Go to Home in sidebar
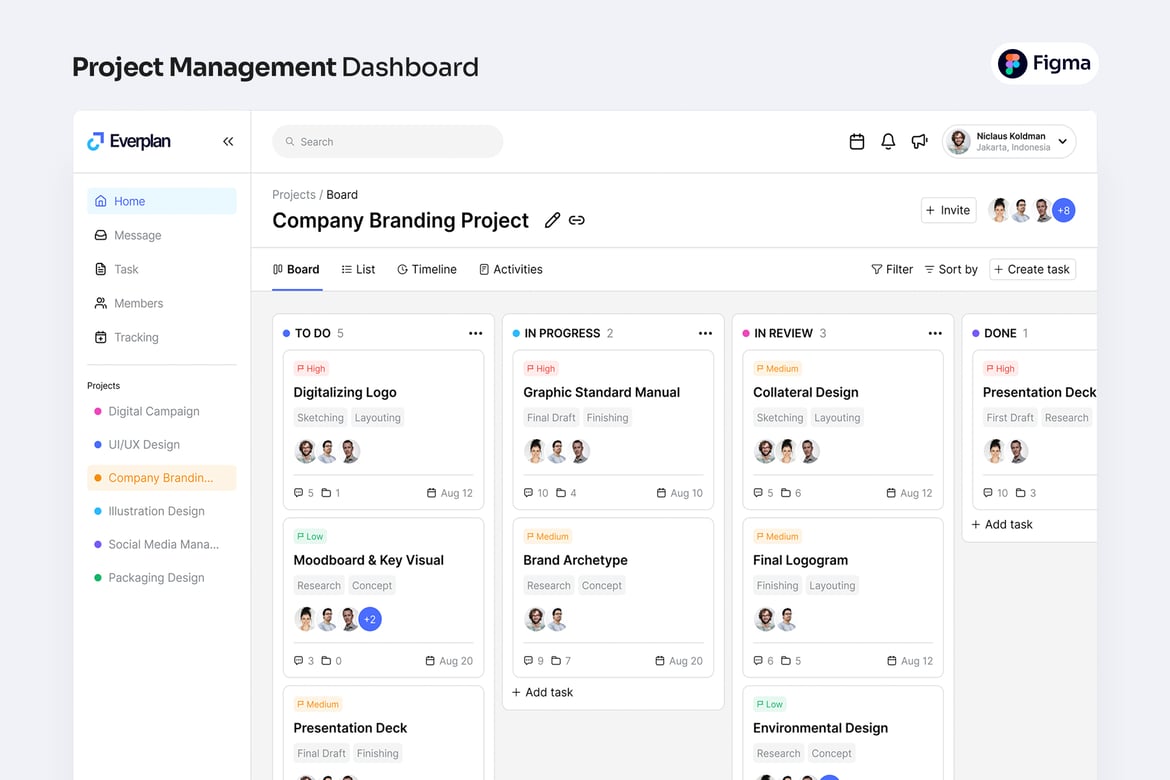The height and width of the screenshot is (780, 1170). (162, 202)
